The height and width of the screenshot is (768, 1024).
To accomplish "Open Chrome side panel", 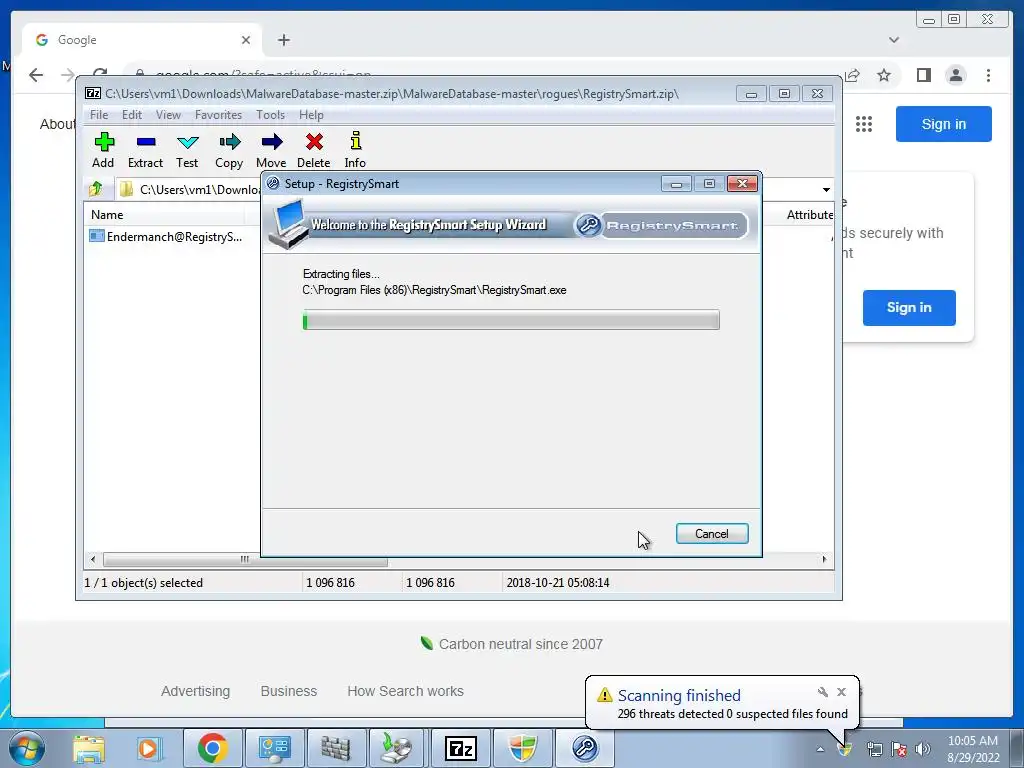I will pyautogui.click(x=923, y=75).
